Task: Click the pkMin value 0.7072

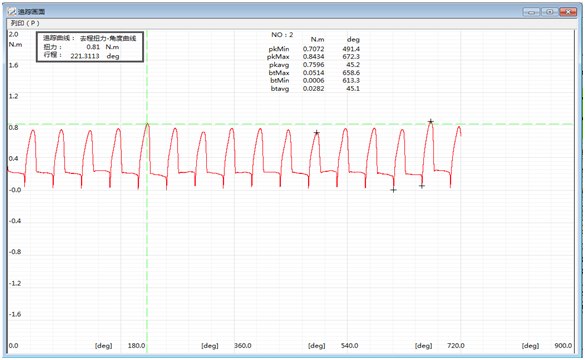Action: coord(313,49)
